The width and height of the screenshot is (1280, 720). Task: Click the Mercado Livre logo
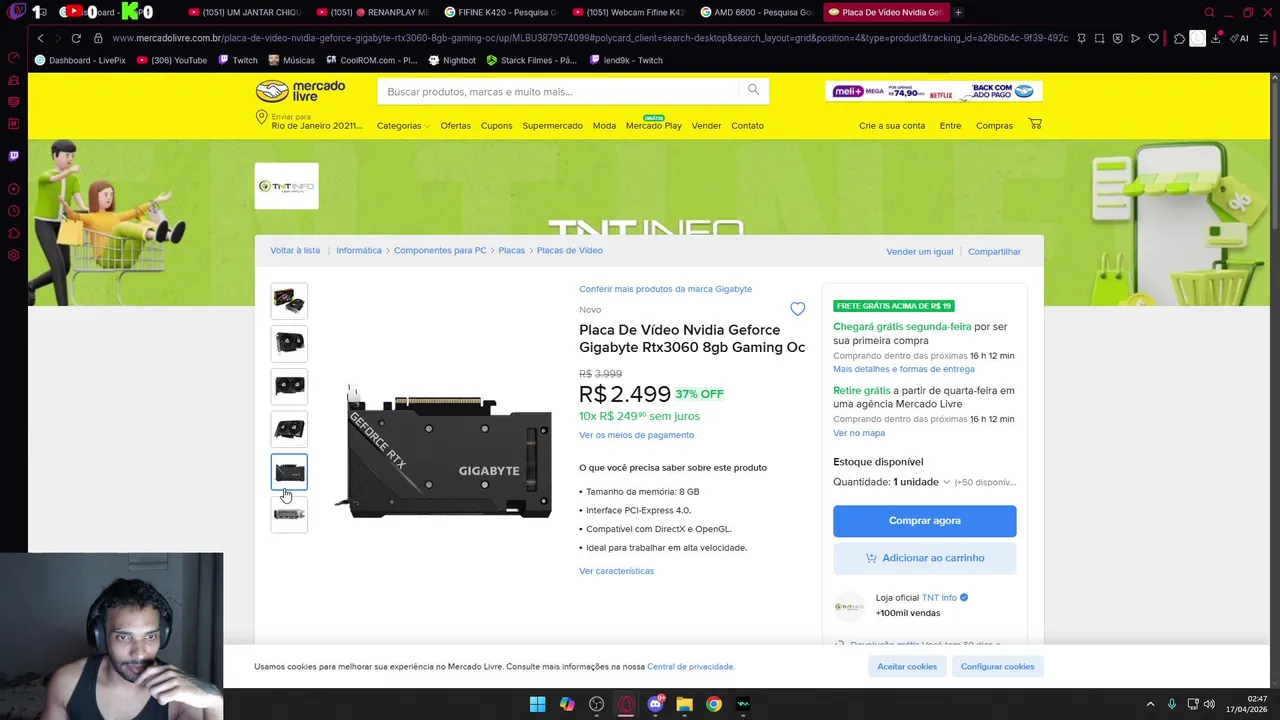(300, 91)
